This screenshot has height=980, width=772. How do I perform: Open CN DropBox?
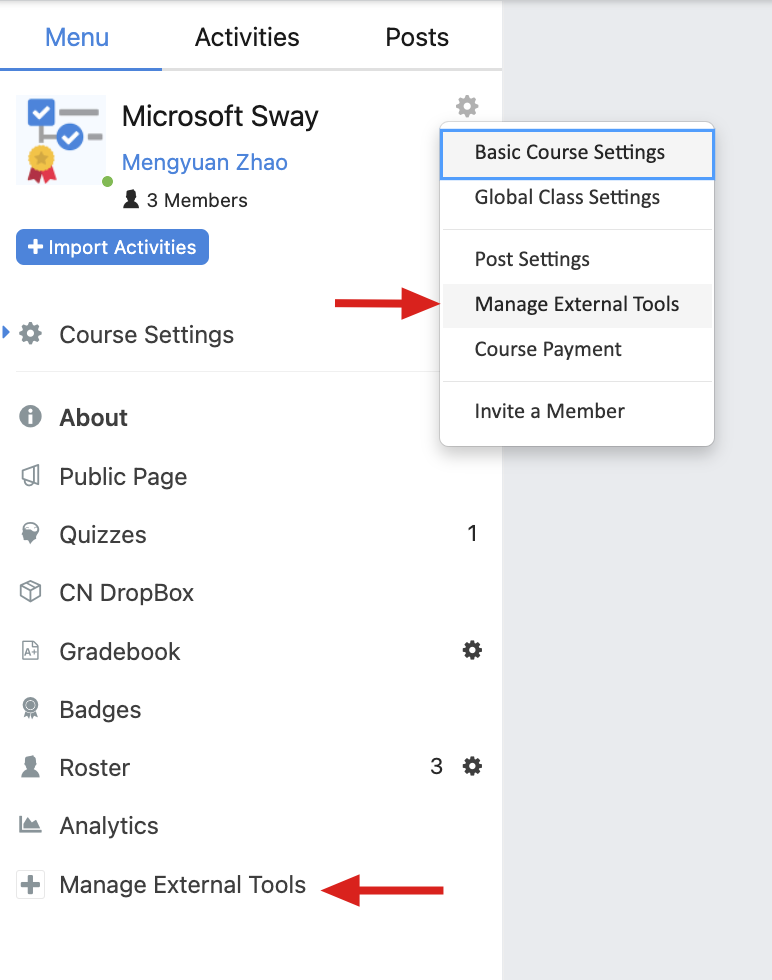[x=126, y=593]
